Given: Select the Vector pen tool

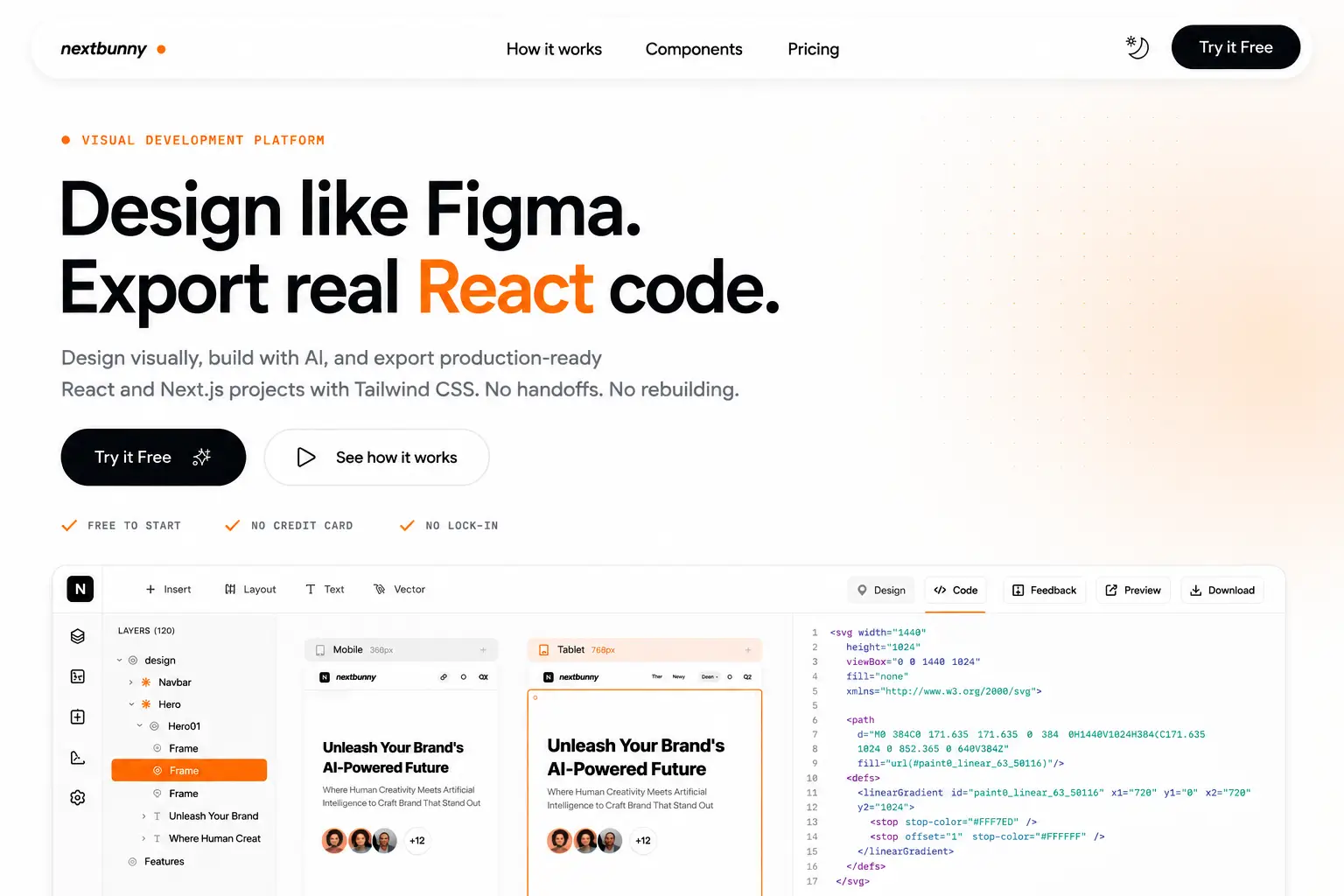Looking at the screenshot, I should click(399, 589).
